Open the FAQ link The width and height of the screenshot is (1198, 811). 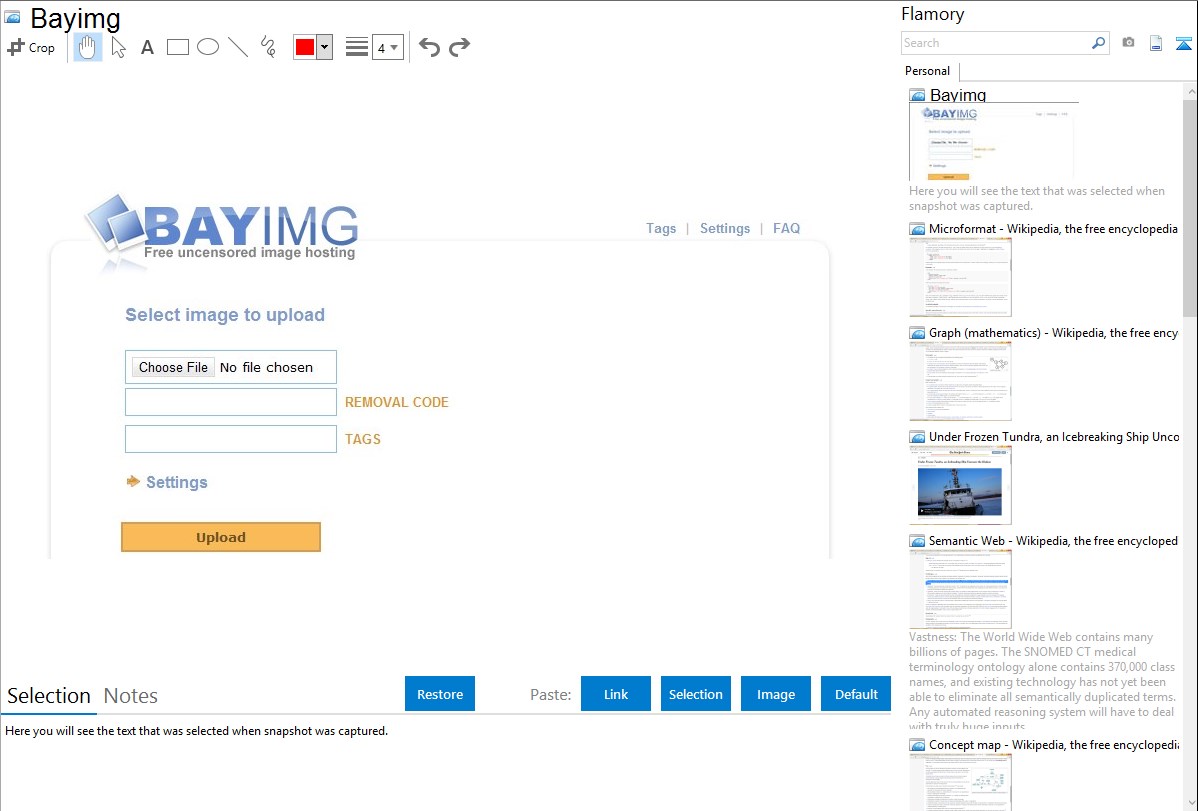pos(786,229)
